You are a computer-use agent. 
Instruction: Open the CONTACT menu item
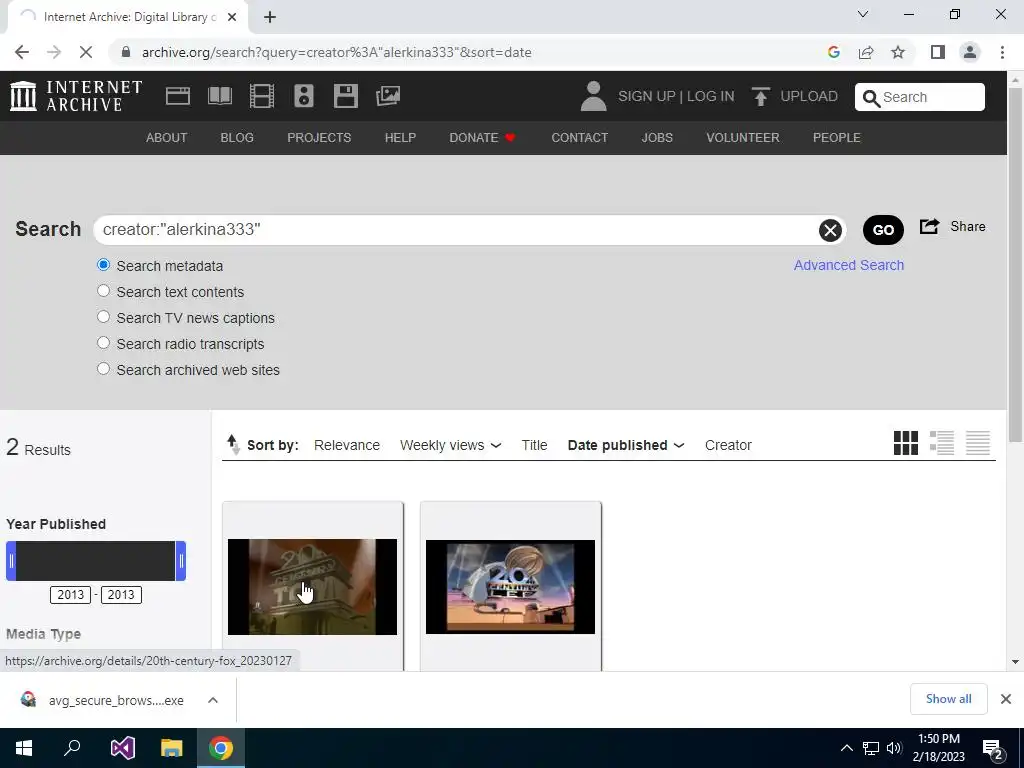point(580,138)
